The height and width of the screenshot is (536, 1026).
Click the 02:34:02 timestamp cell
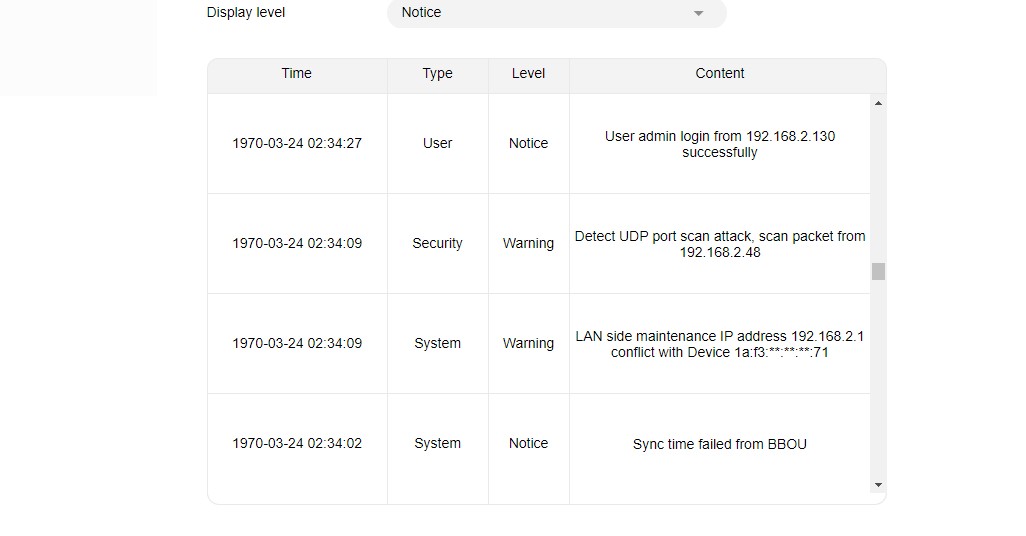pyautogui.click(x=297, y=444)
